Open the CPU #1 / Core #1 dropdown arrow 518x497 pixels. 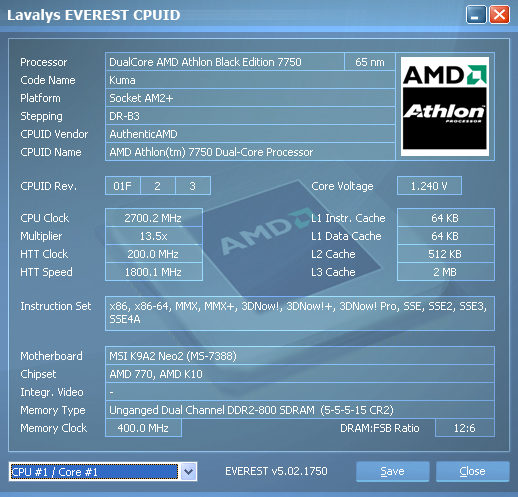pos(189,472)
